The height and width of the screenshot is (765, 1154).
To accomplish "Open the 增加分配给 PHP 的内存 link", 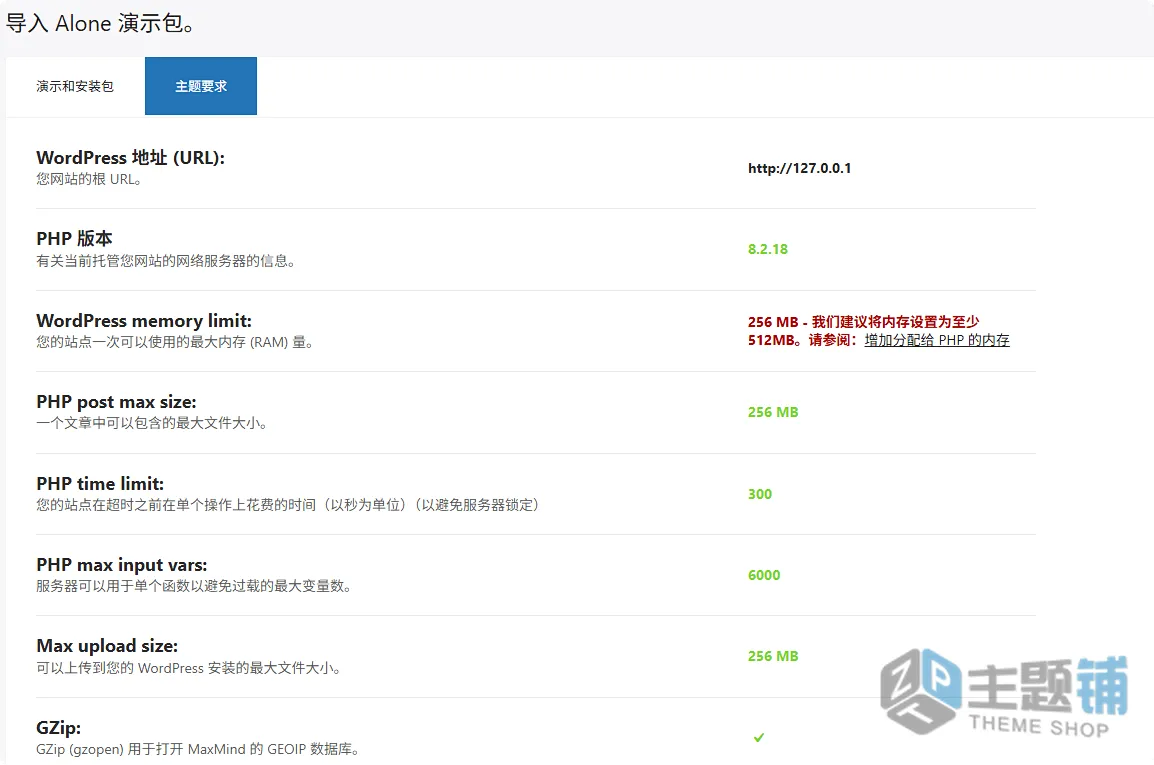I will pos(937,340).
